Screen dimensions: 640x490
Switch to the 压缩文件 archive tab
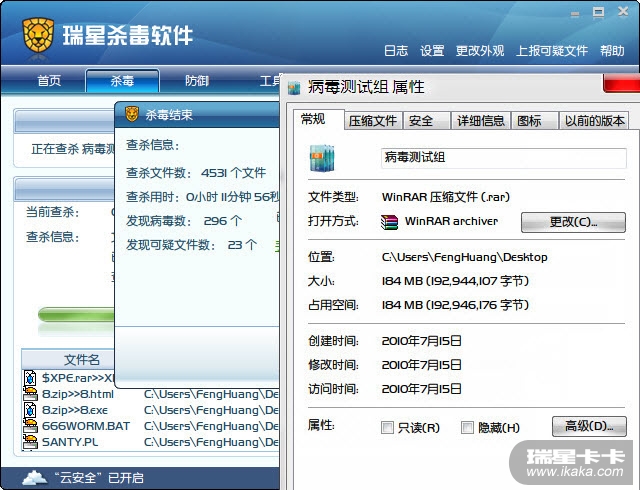373,121
